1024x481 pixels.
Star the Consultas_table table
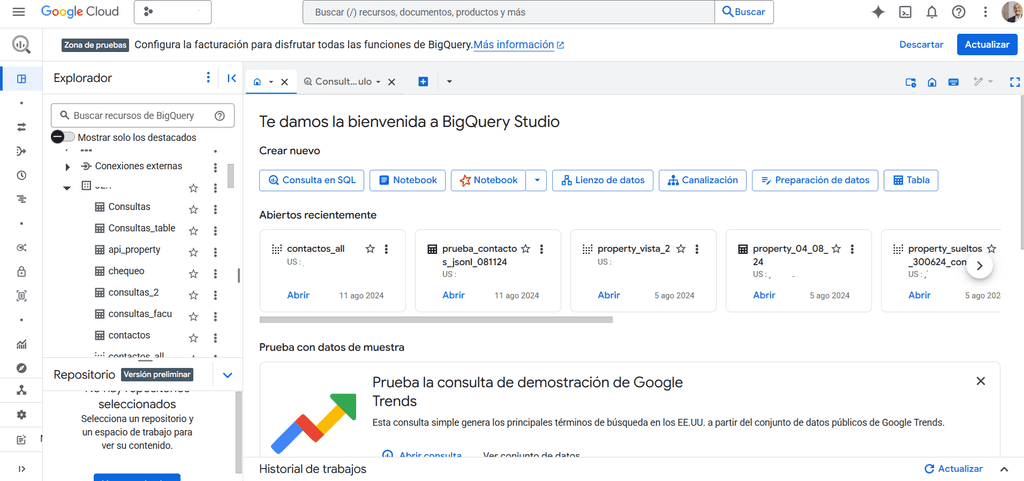(193, 230)
